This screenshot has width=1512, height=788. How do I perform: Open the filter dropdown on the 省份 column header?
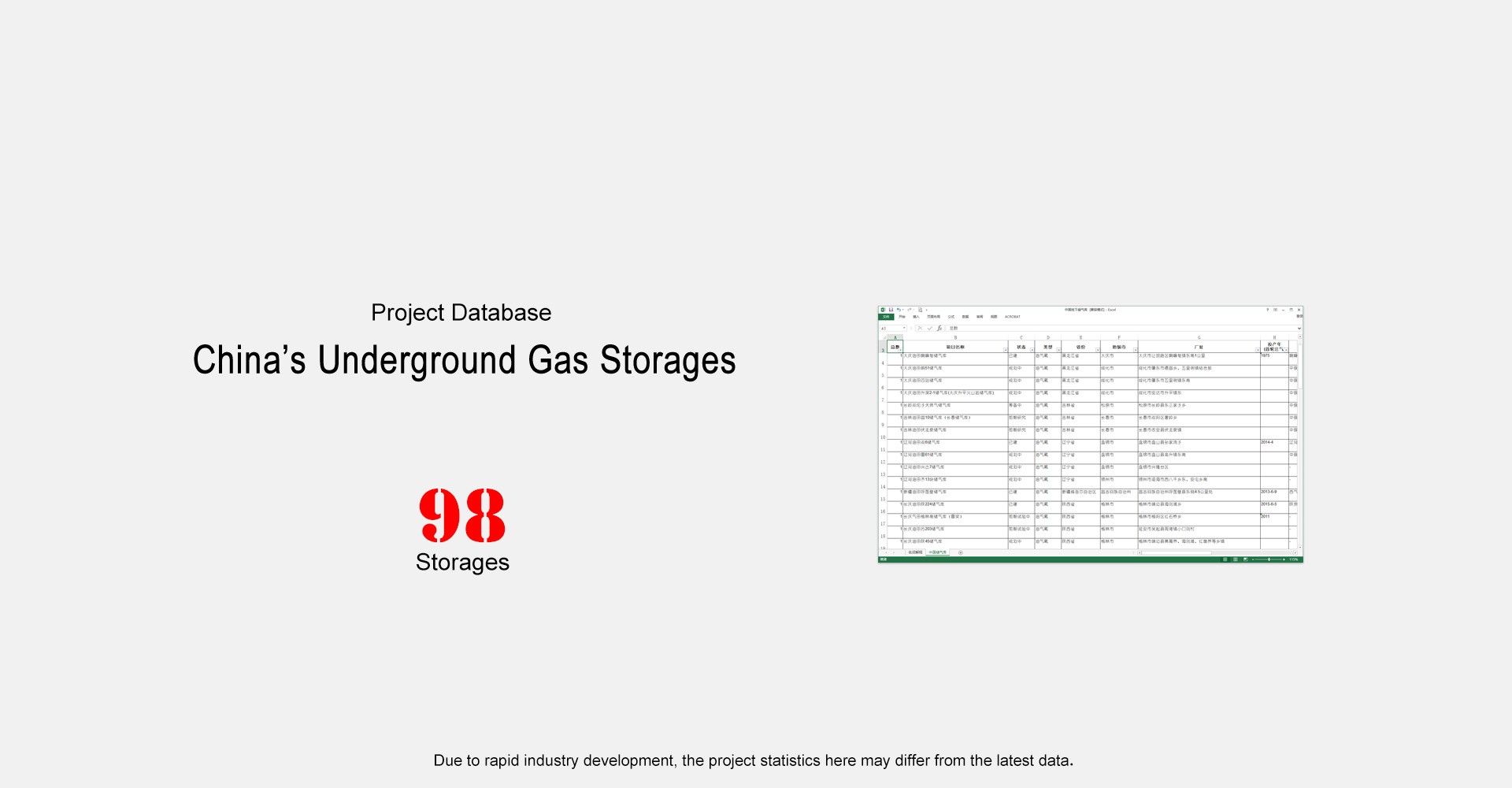point(1096,349)
